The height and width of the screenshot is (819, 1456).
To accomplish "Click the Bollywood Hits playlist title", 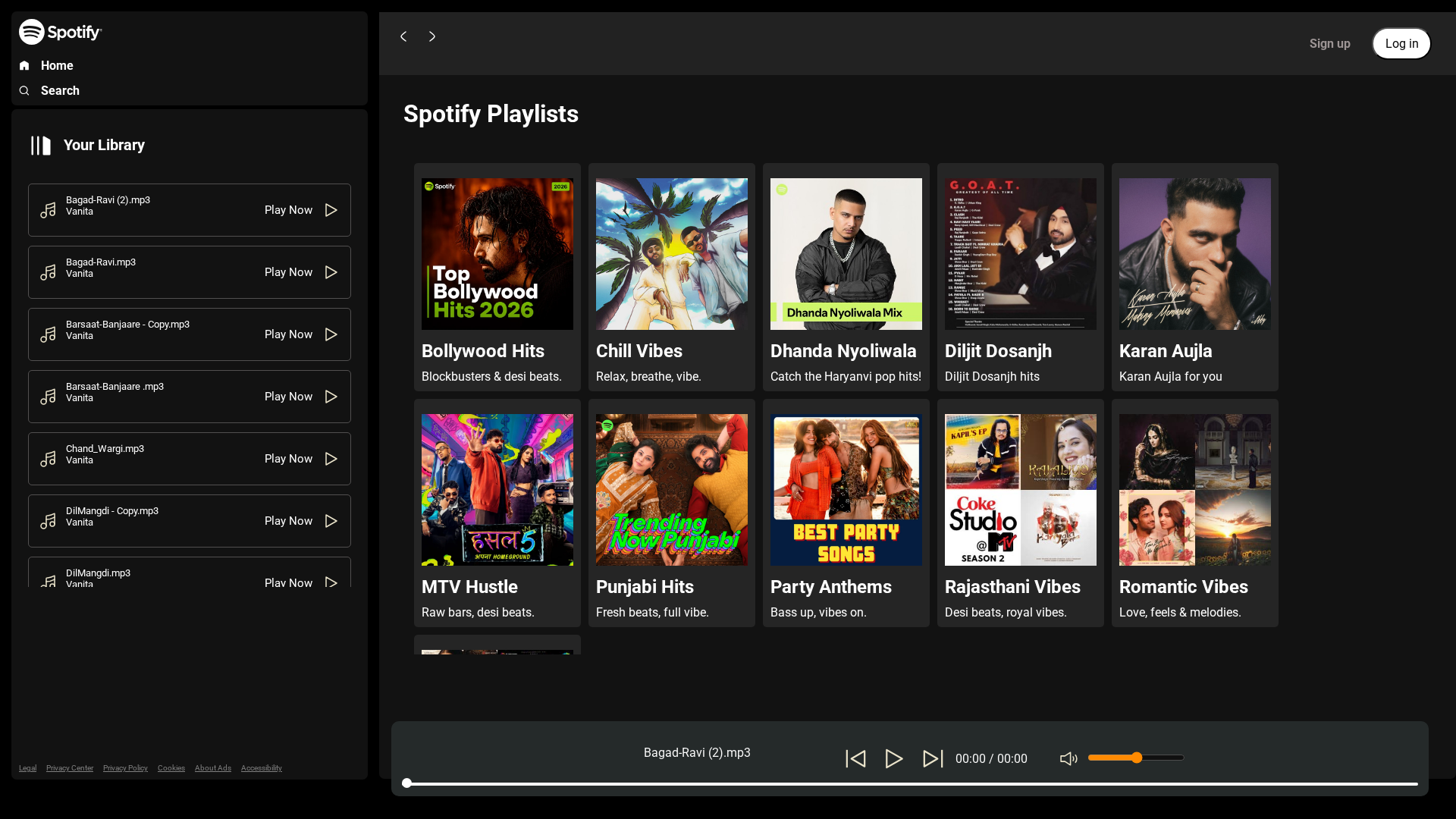I will 483,351.
